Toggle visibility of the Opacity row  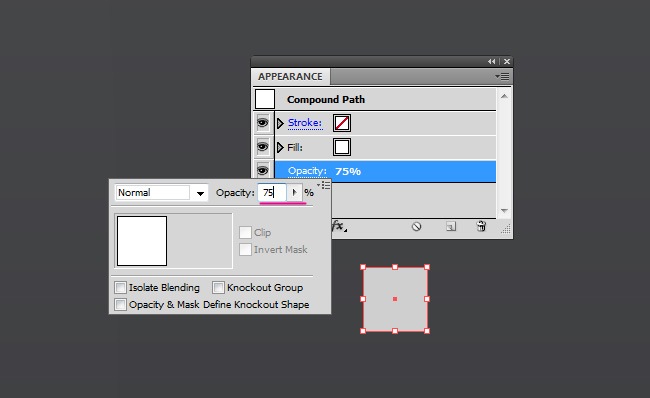click(x=262, y=170)
